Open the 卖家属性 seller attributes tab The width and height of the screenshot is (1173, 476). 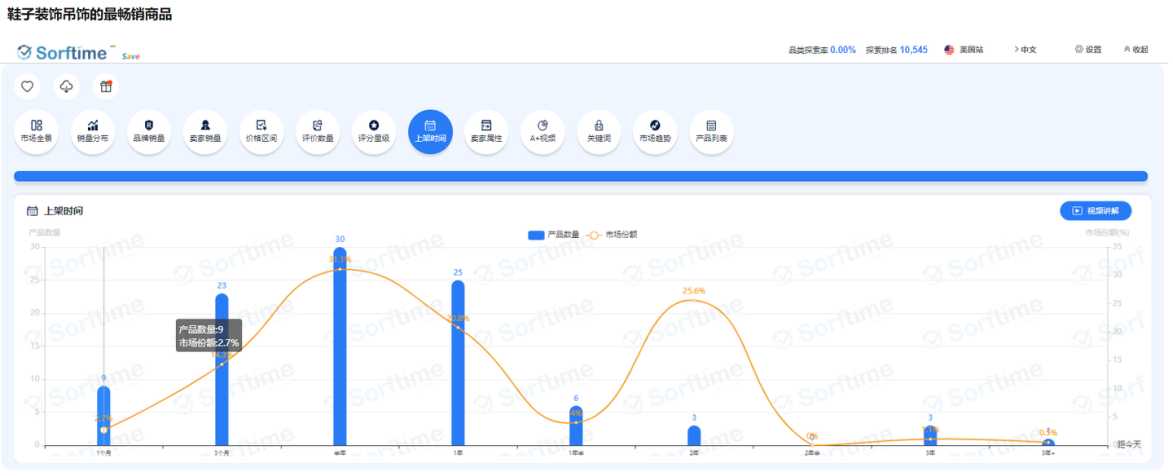pos(486,132)
